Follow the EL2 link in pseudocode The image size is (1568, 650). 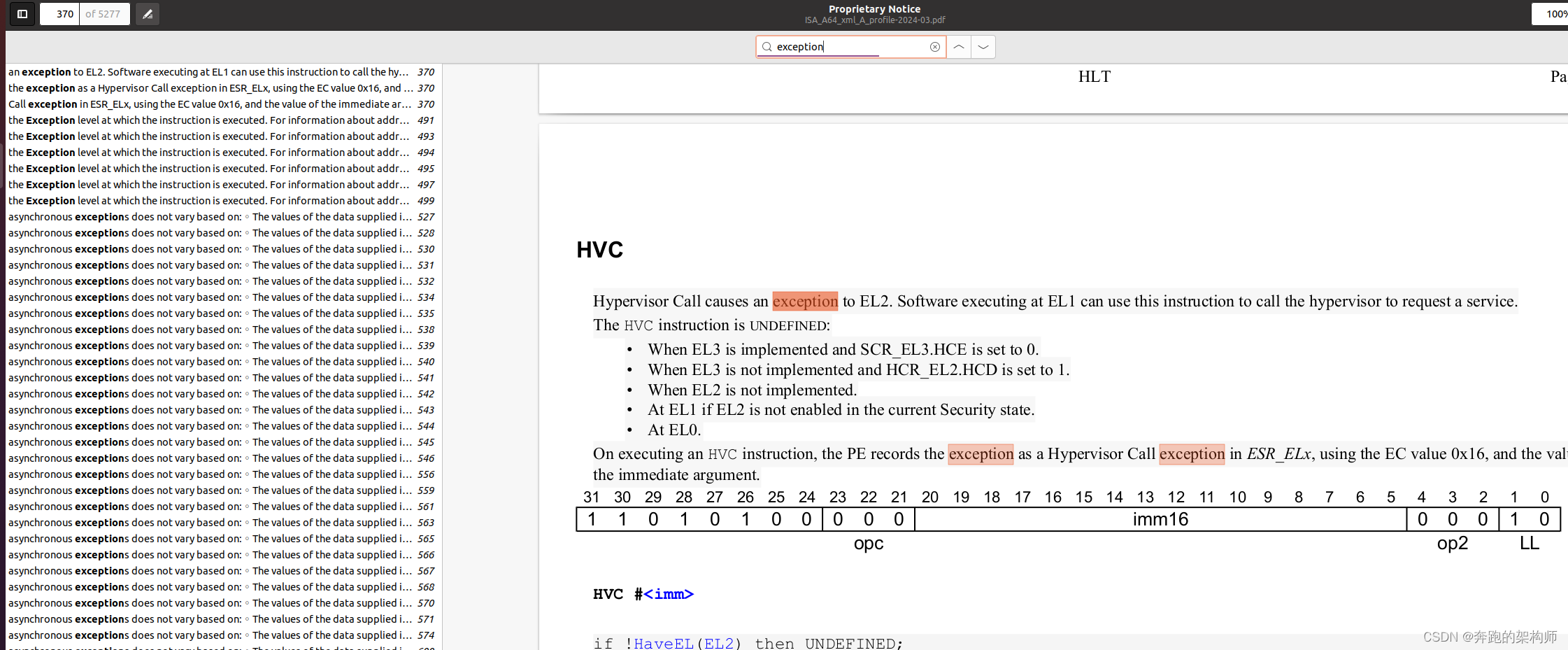click(x=719, y=643)
